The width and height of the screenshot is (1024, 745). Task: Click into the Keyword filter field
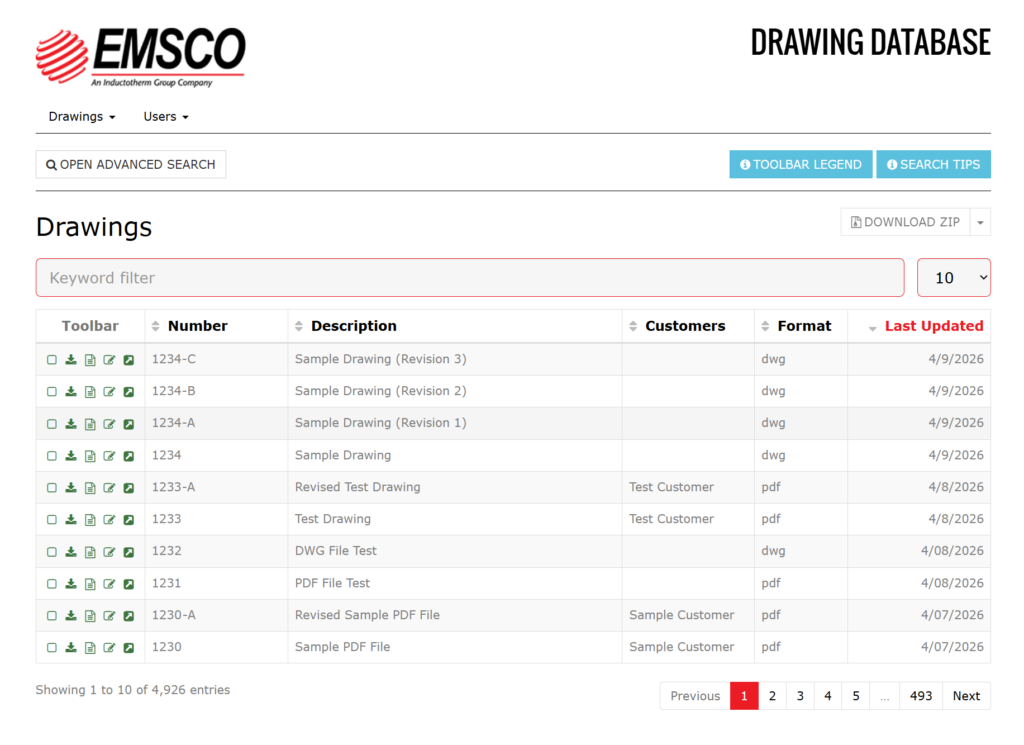[x=470, y=278]
